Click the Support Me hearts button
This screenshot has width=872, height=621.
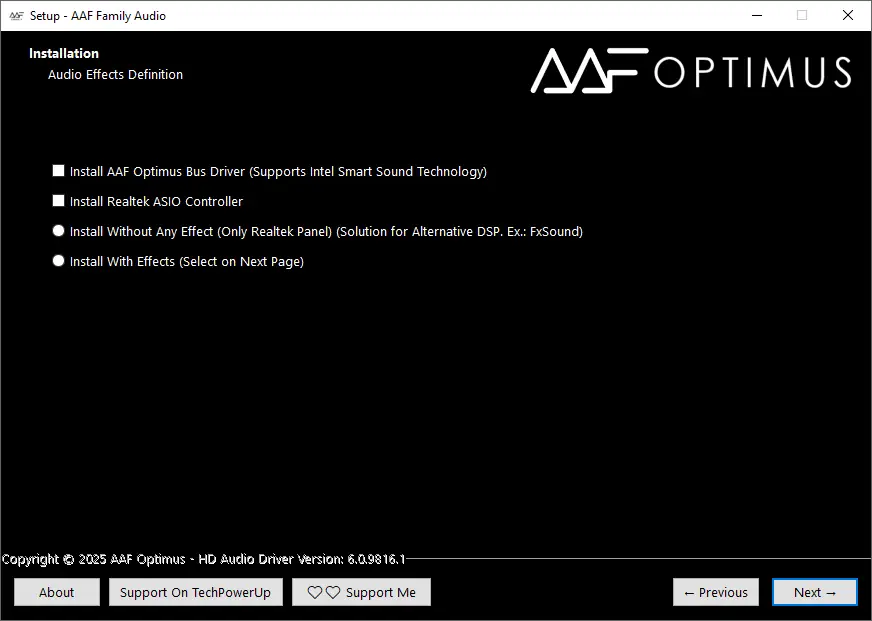(x=361, y=592)
